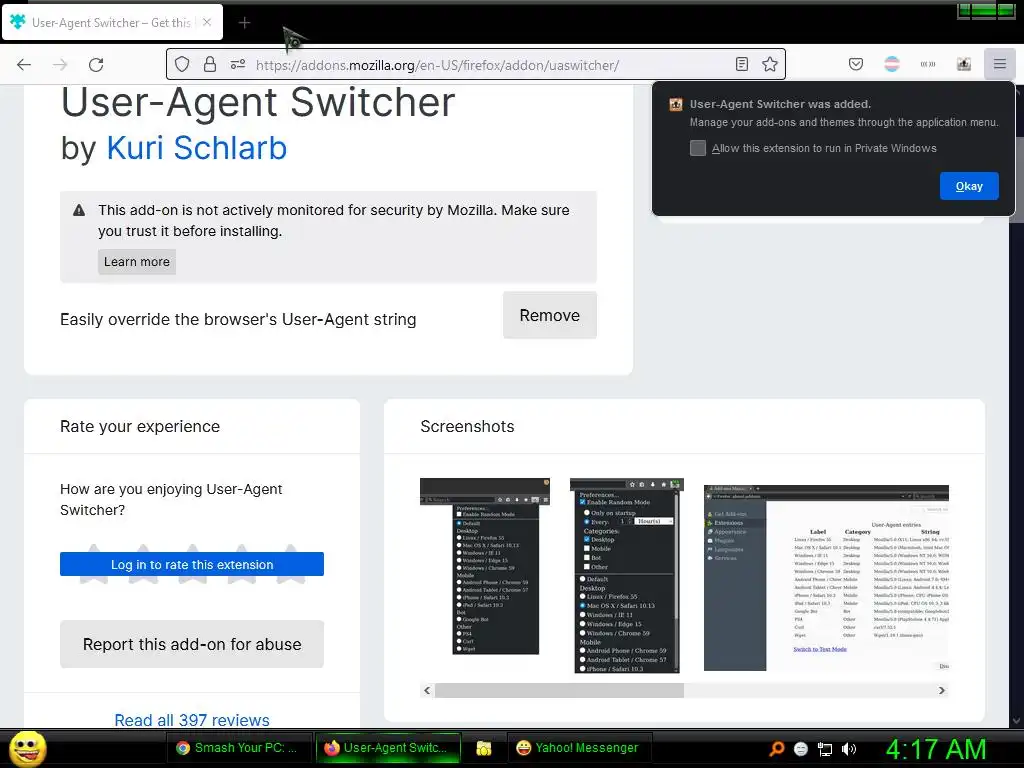
Task: Switch to User-Agent Switcher taskbar item
Action: pos(388,748)
